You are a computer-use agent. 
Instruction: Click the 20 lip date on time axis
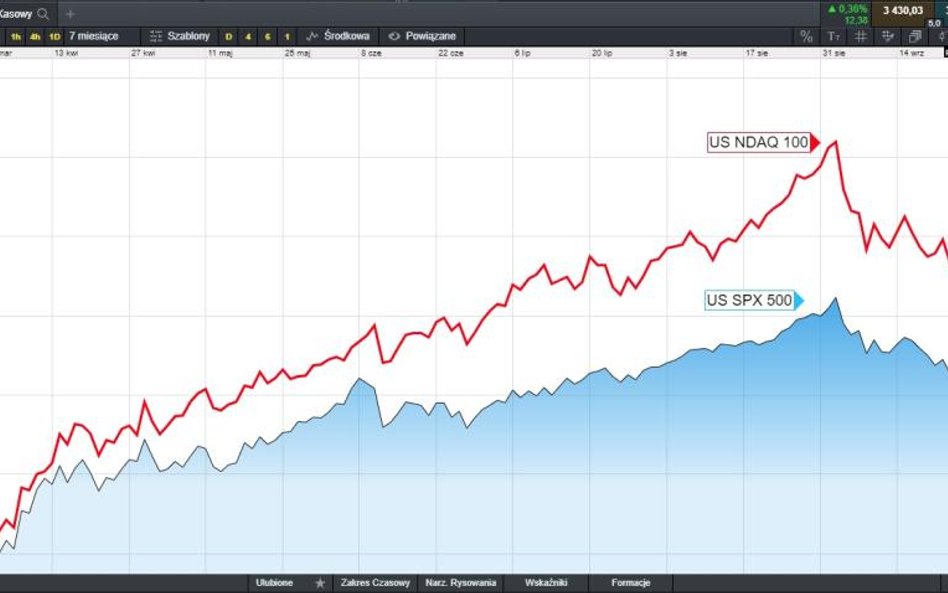coord(602,53)
